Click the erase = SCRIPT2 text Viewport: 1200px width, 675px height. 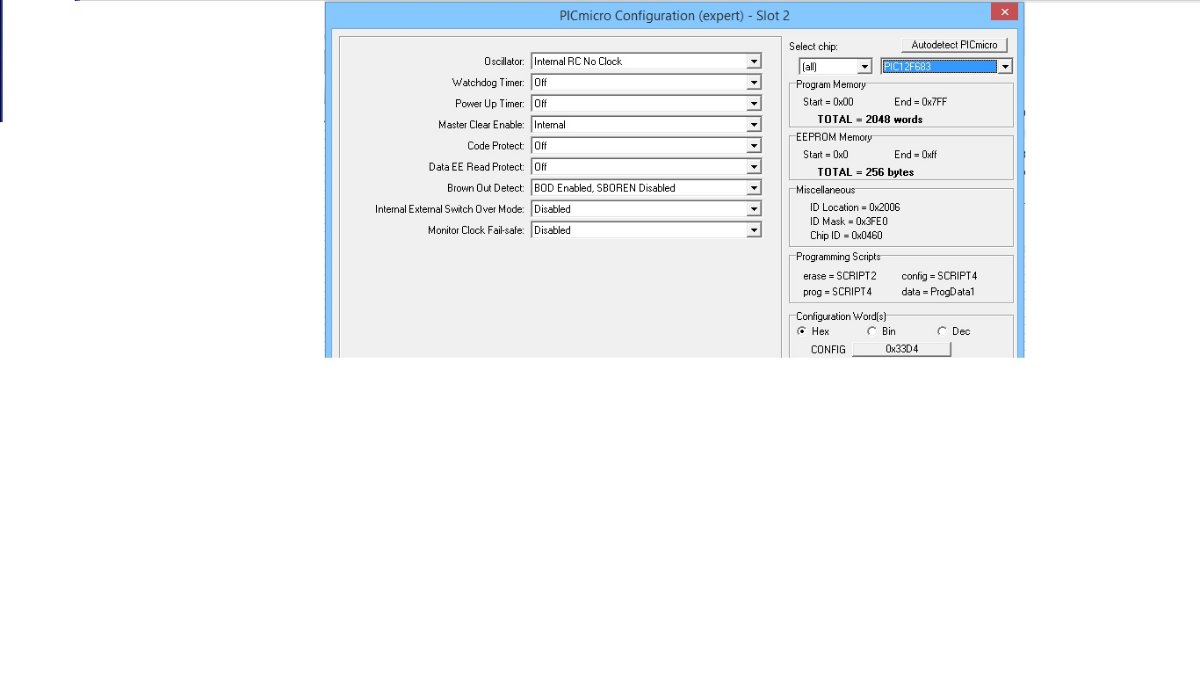(x=840, y=275)
